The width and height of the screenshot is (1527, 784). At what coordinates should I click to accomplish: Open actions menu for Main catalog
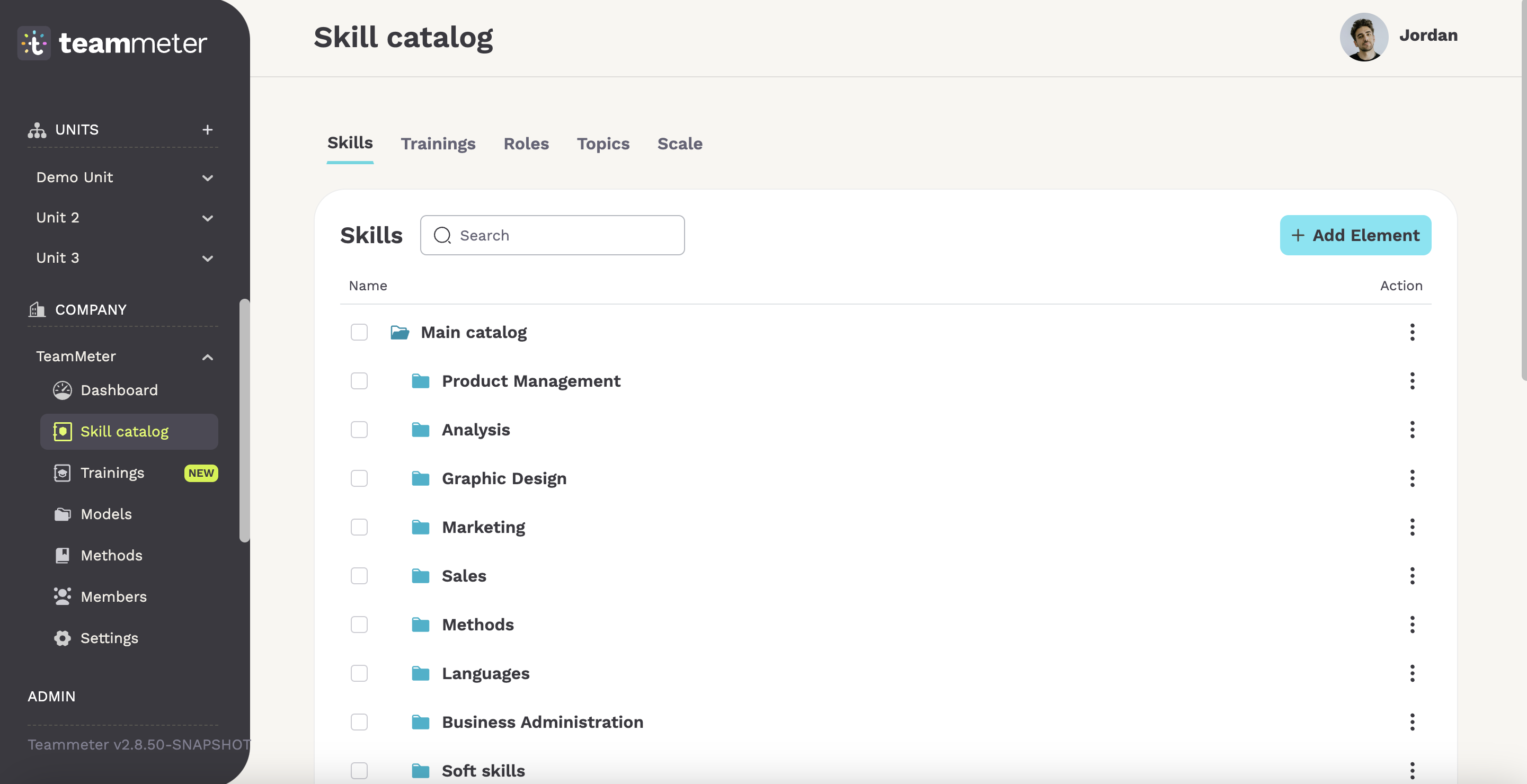(1412, 333)
